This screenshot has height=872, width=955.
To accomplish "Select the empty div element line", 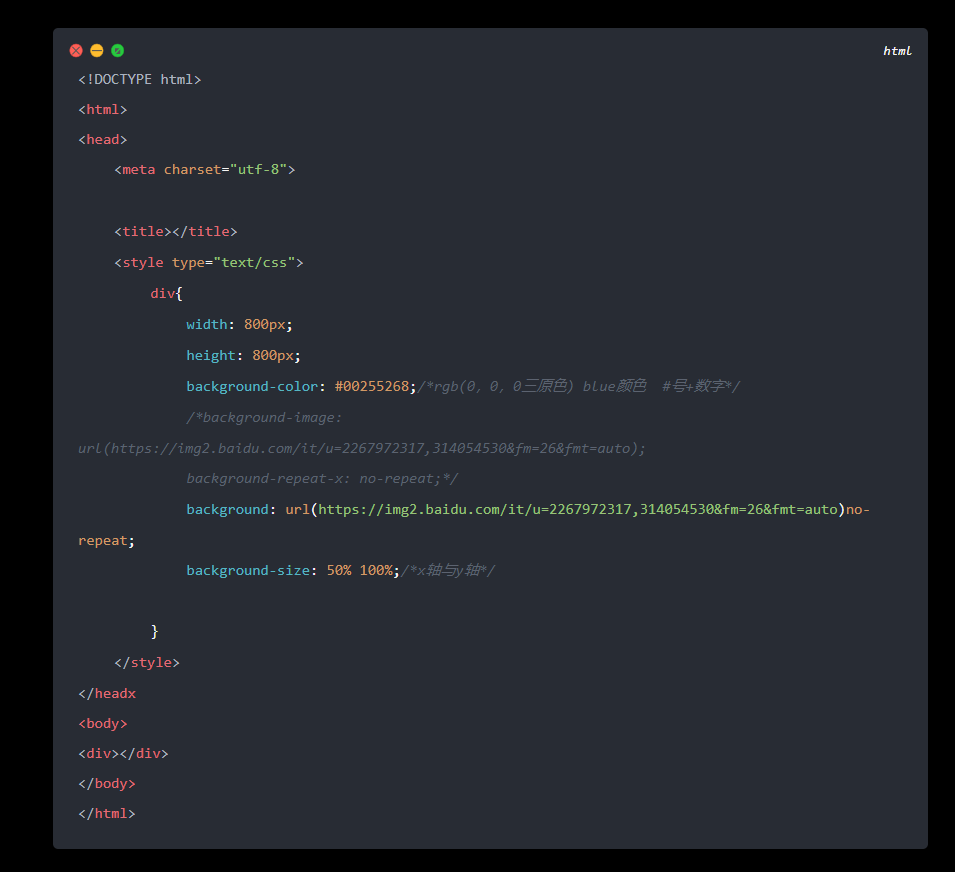I will [x=124, y=754].
